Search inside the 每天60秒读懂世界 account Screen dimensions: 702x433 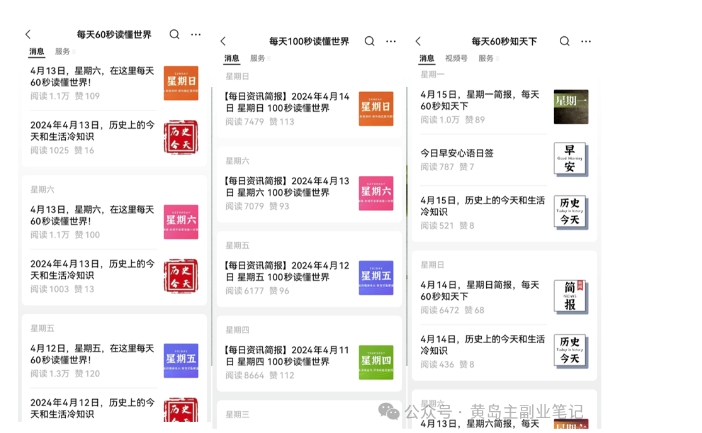(174, 34)
